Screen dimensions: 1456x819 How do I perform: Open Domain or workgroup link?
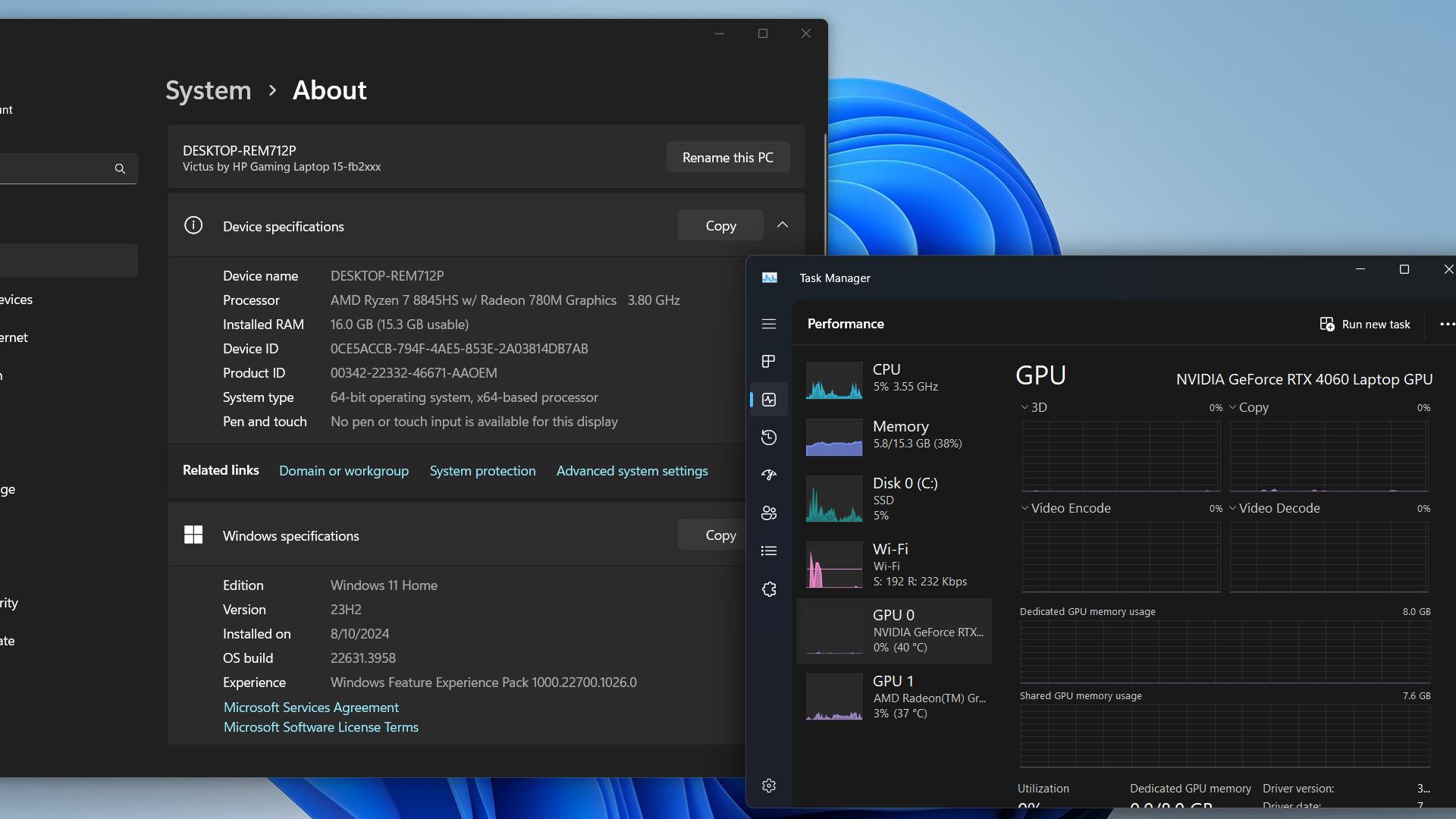(344, 471)
